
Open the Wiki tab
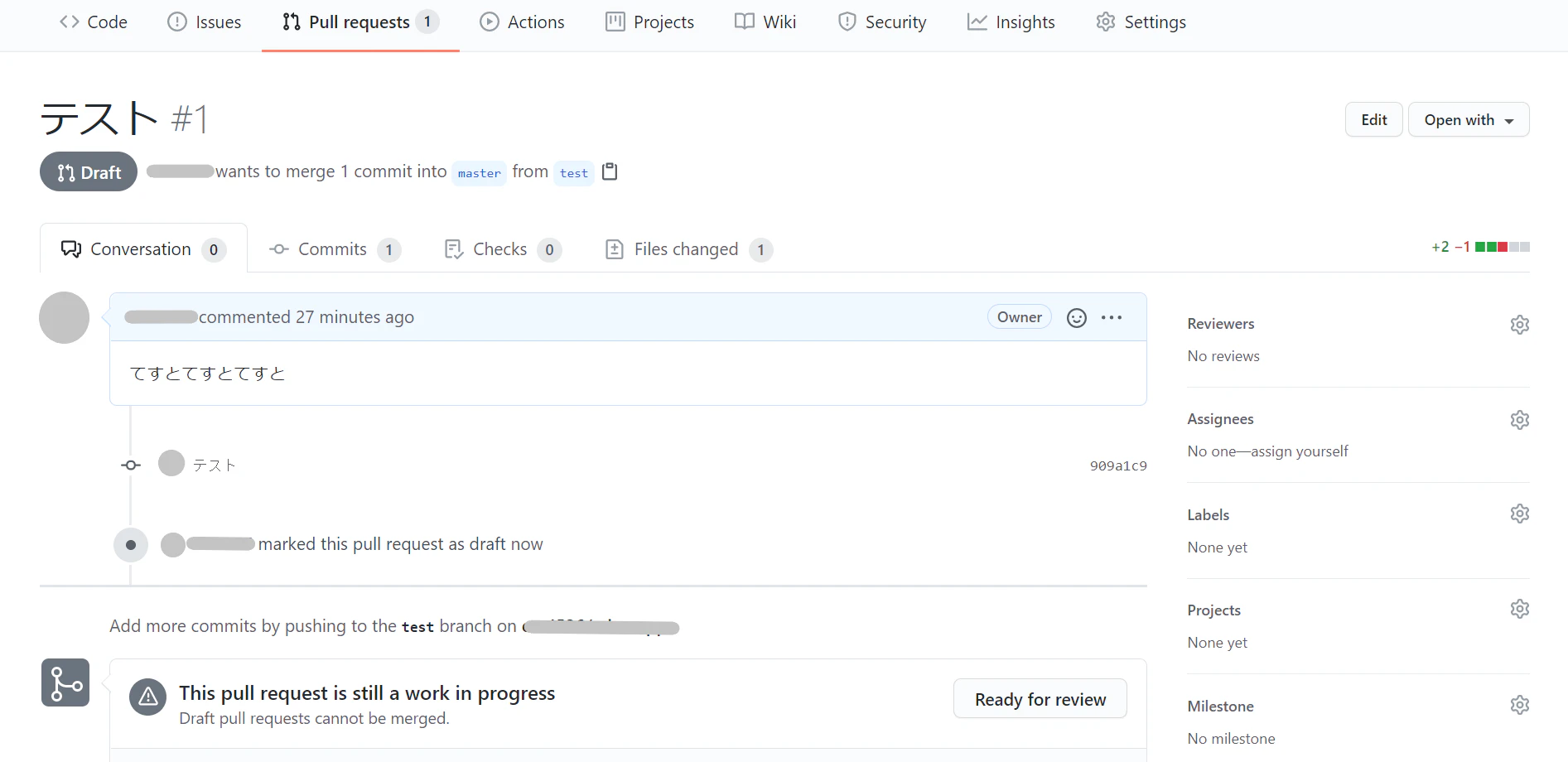765,22
